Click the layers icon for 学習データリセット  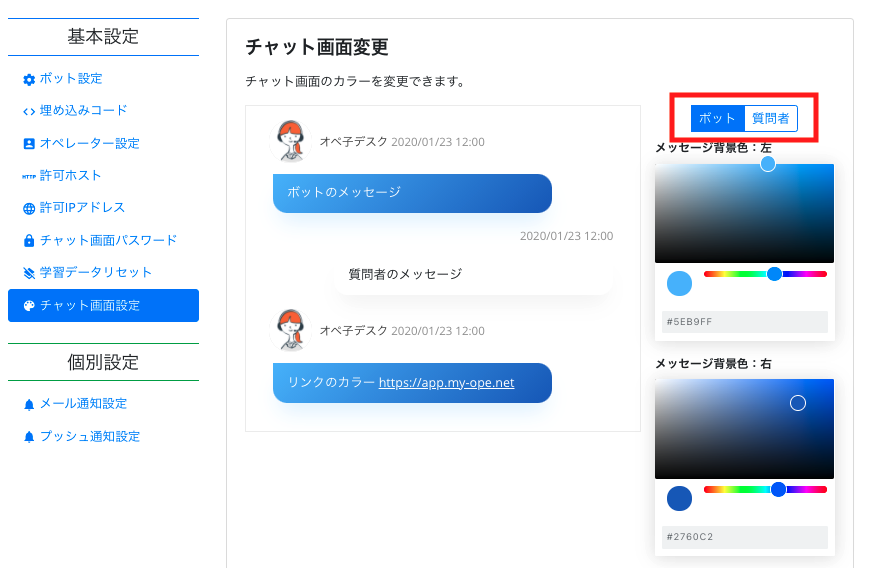pyautogui.click(x=29, y=273)
